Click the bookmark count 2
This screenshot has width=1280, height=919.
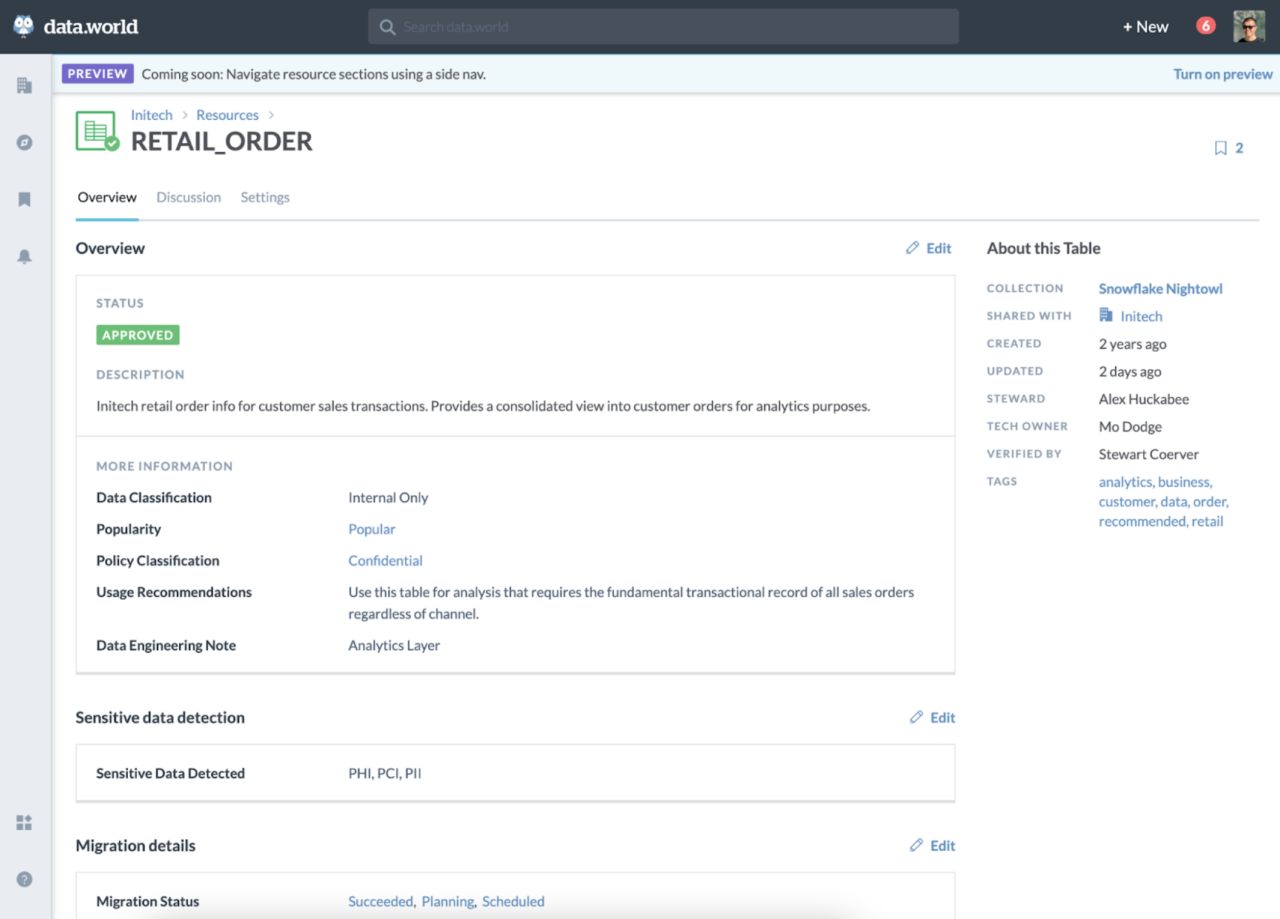[1239, 148]
